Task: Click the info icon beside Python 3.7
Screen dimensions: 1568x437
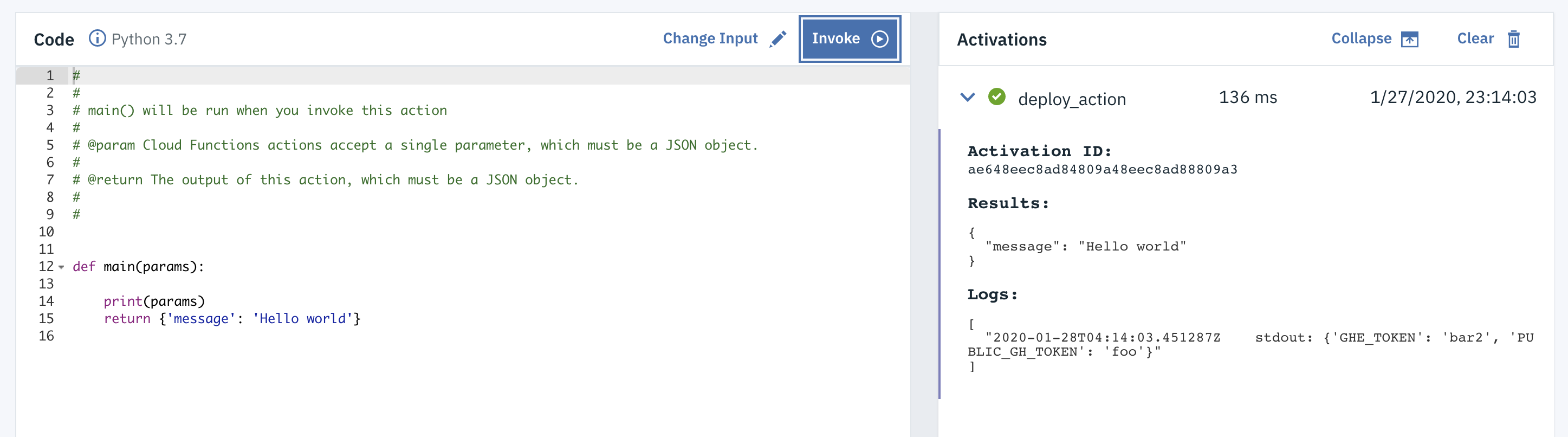Action: 97,38
